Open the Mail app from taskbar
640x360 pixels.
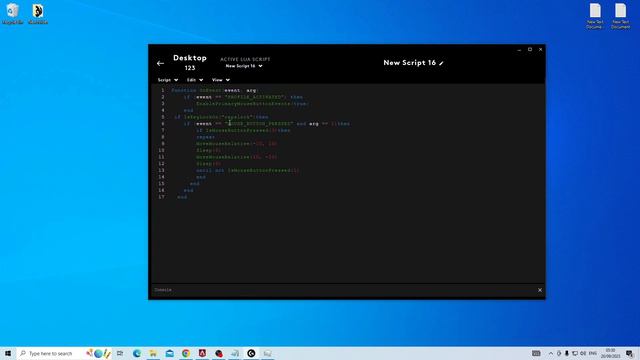169,353
